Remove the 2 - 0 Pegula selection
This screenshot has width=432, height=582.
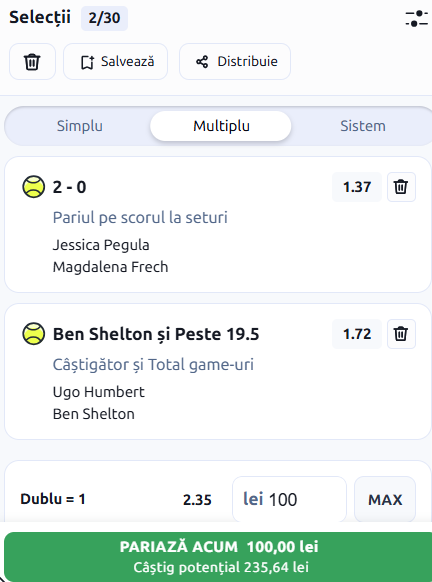401,187
